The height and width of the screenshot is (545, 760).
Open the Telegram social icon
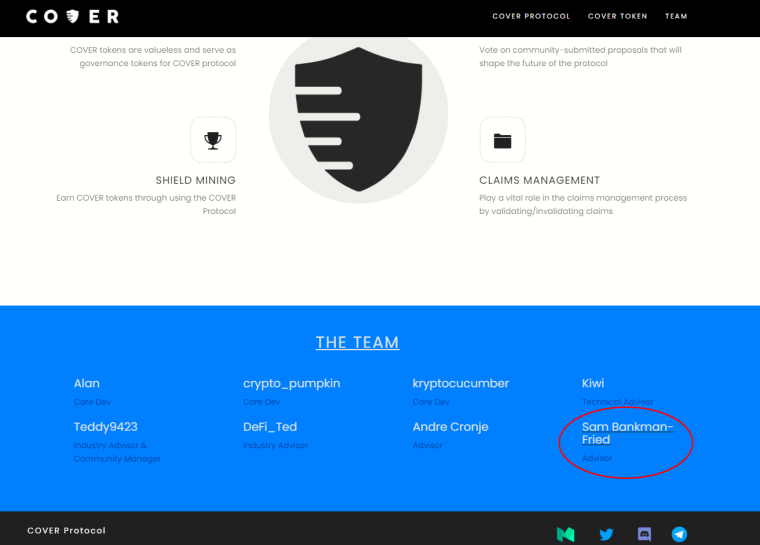pyautogui.click(x=679, y=534)
